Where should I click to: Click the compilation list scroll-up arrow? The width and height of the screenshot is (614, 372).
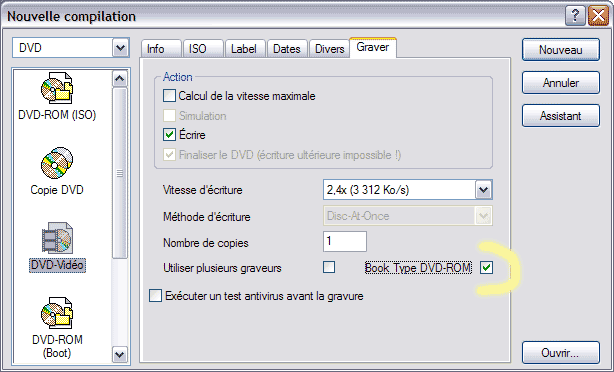click(x=119, y=79)
